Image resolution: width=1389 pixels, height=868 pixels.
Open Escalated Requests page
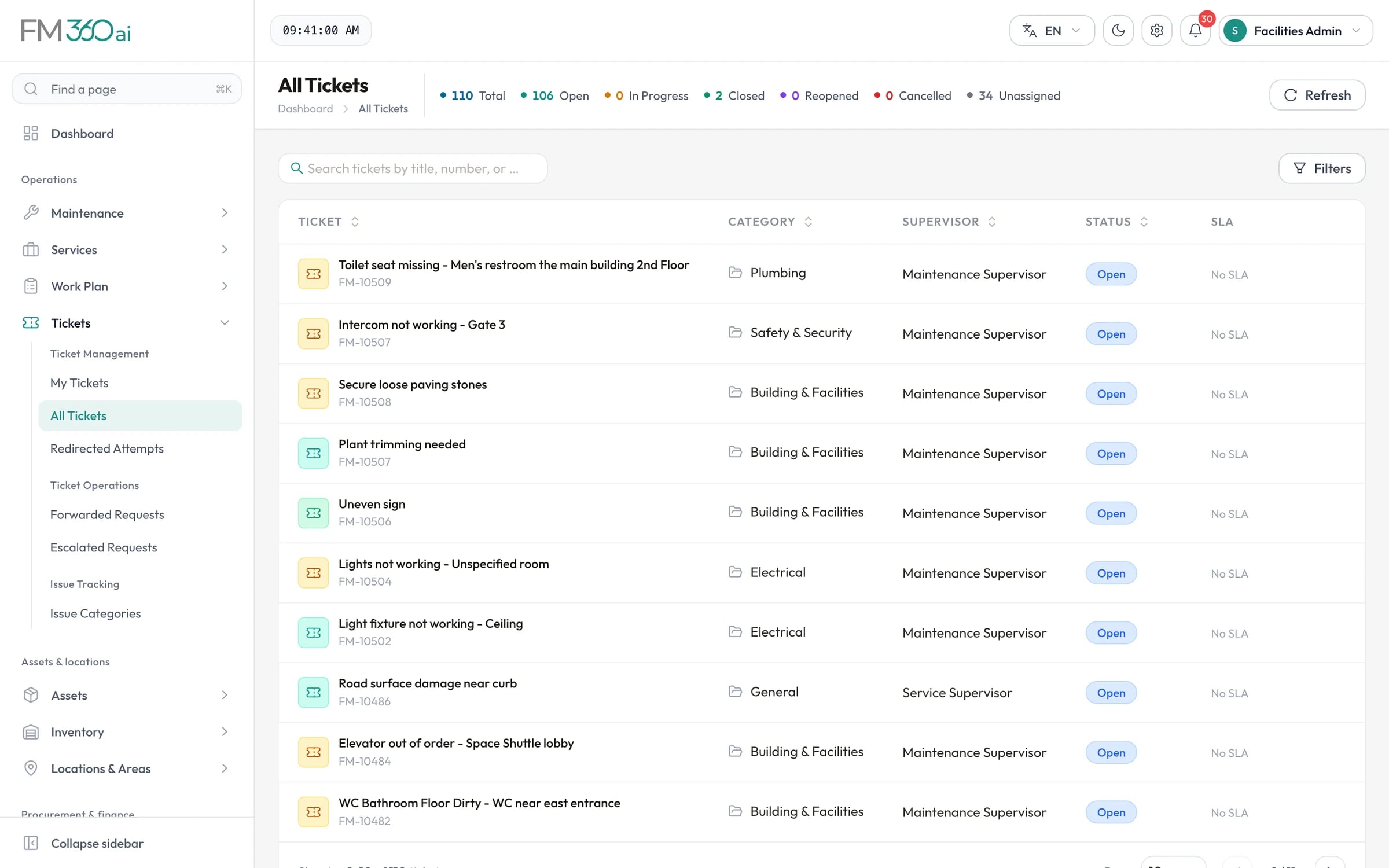(x=104, y=547)
